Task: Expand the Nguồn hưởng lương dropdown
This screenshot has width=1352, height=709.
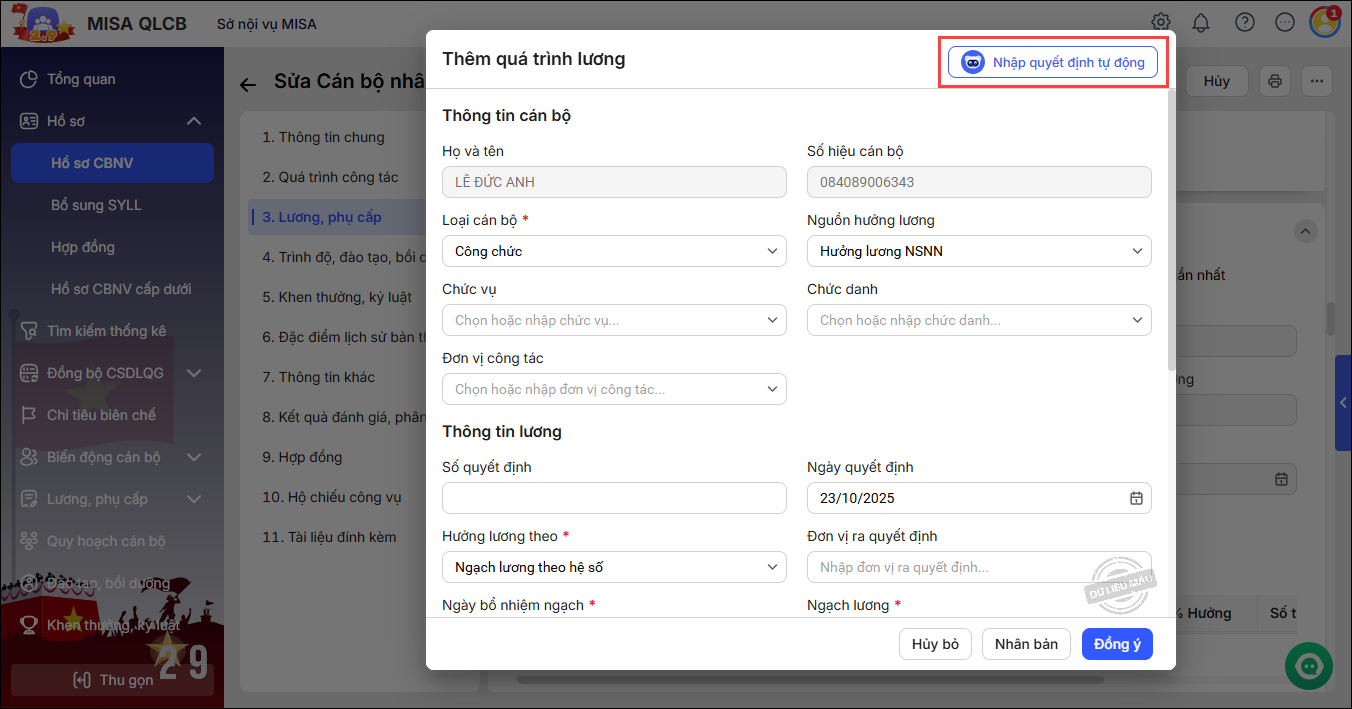Action: [x=979, y=251]
